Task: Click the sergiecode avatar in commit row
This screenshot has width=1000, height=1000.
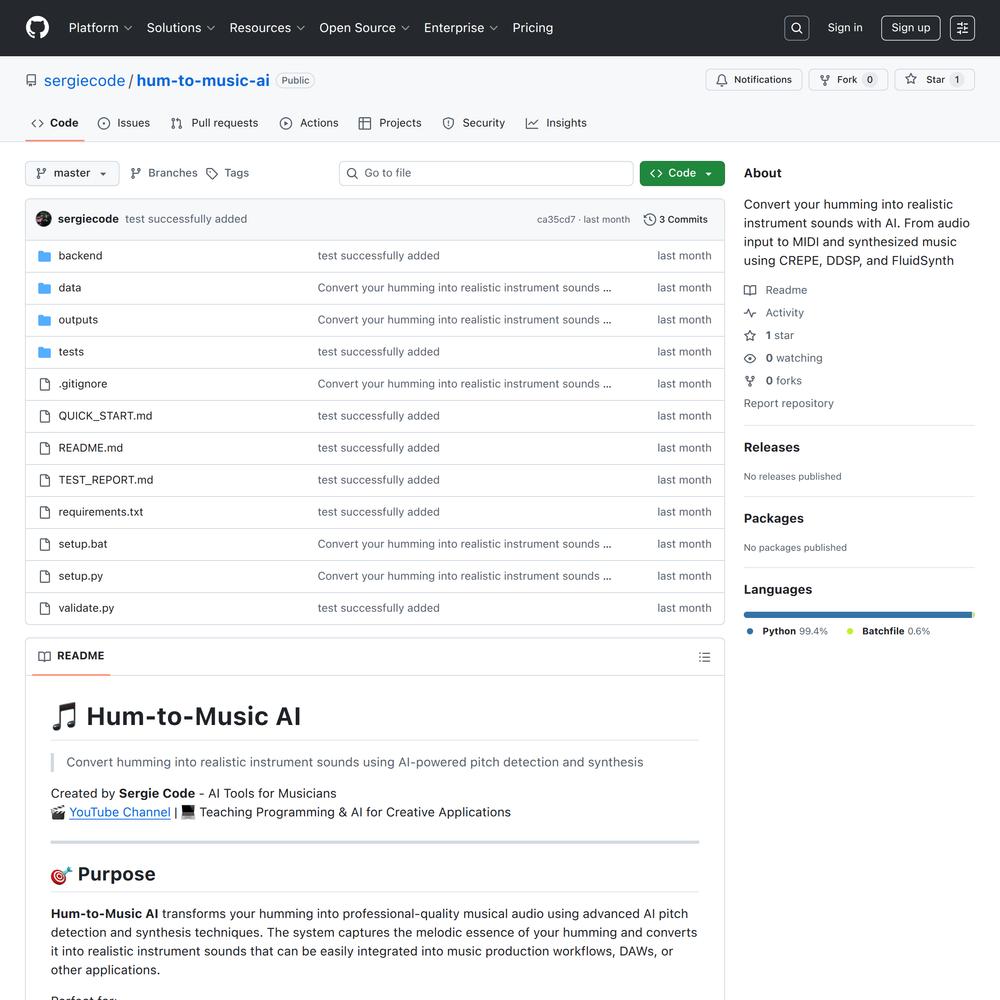Action: (x=43, y=219)
